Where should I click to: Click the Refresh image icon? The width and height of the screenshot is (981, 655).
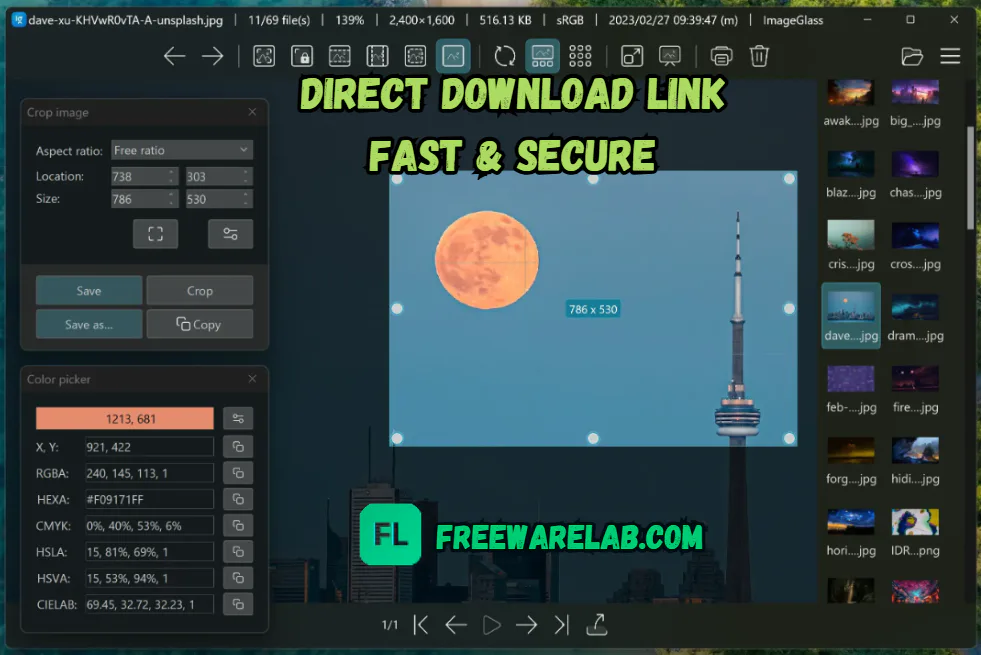[x=505, y=56]
